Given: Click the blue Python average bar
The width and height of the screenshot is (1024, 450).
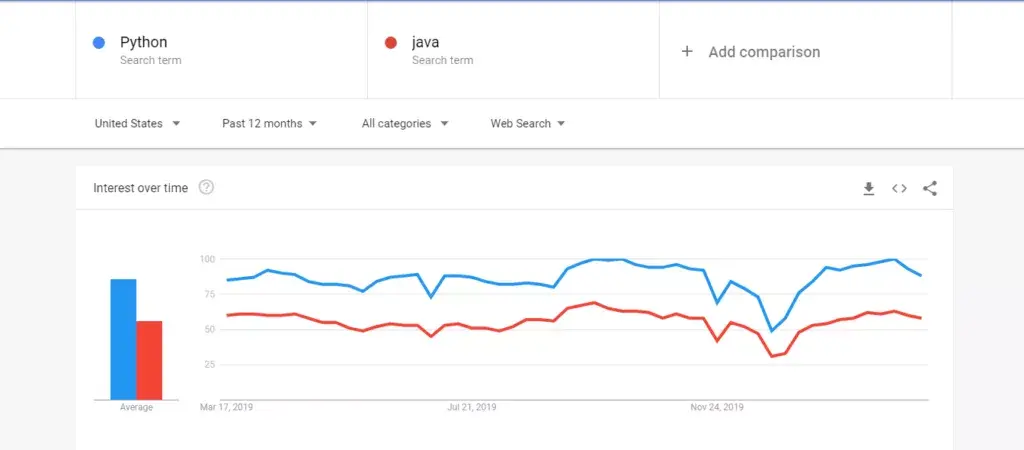Looking at the screenshot, I should 123,339.
